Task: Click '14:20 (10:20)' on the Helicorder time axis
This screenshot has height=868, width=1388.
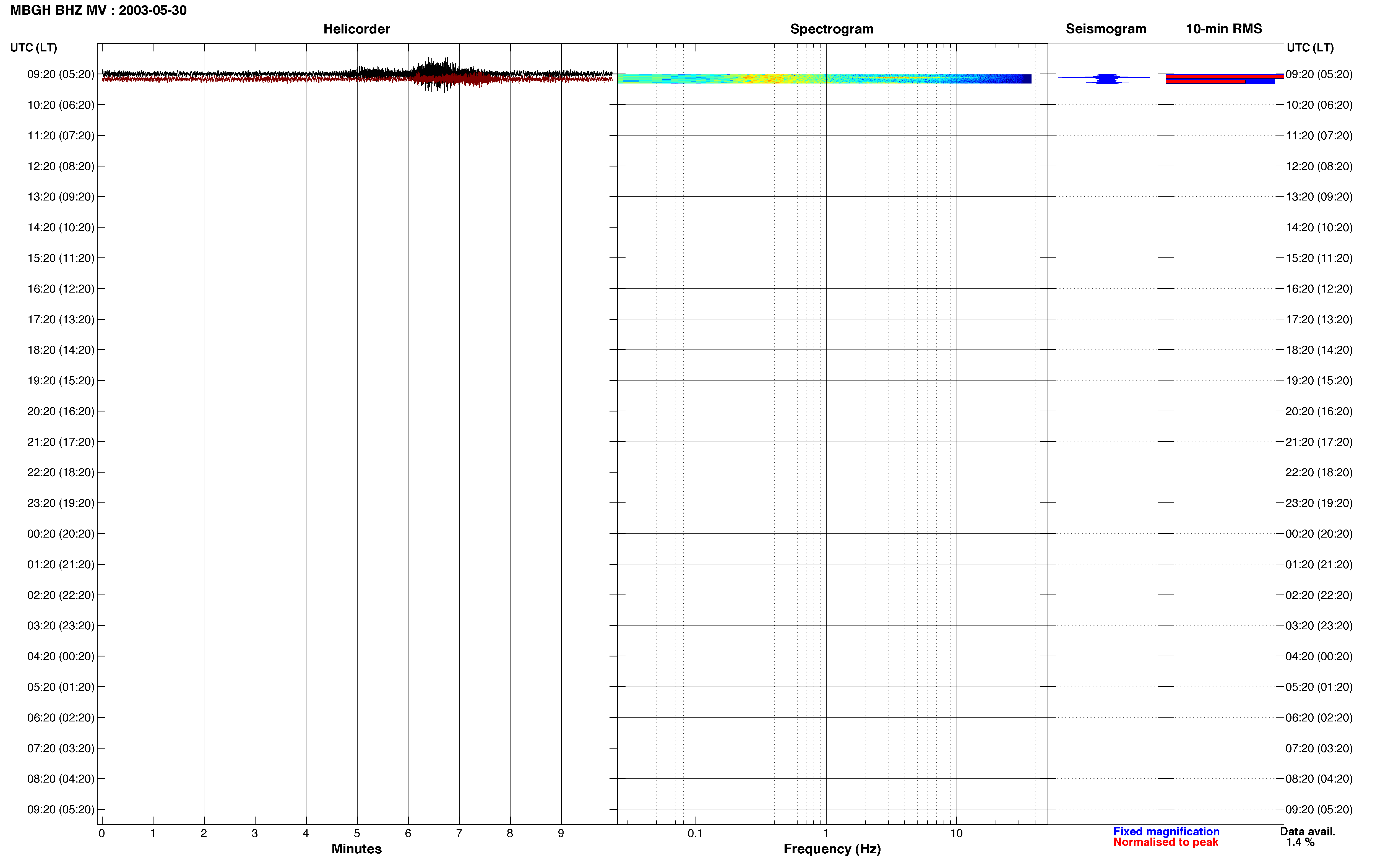Action: click(x=61, y=227)
